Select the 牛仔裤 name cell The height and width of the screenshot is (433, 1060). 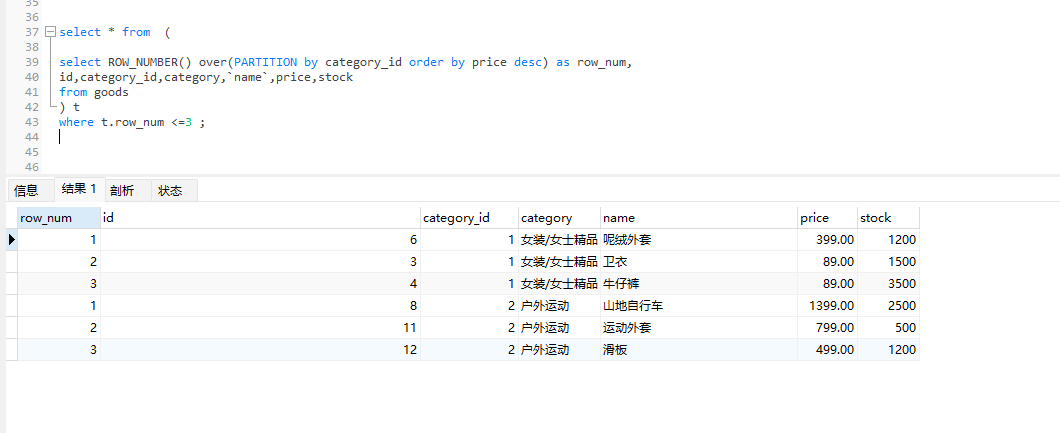698,284
